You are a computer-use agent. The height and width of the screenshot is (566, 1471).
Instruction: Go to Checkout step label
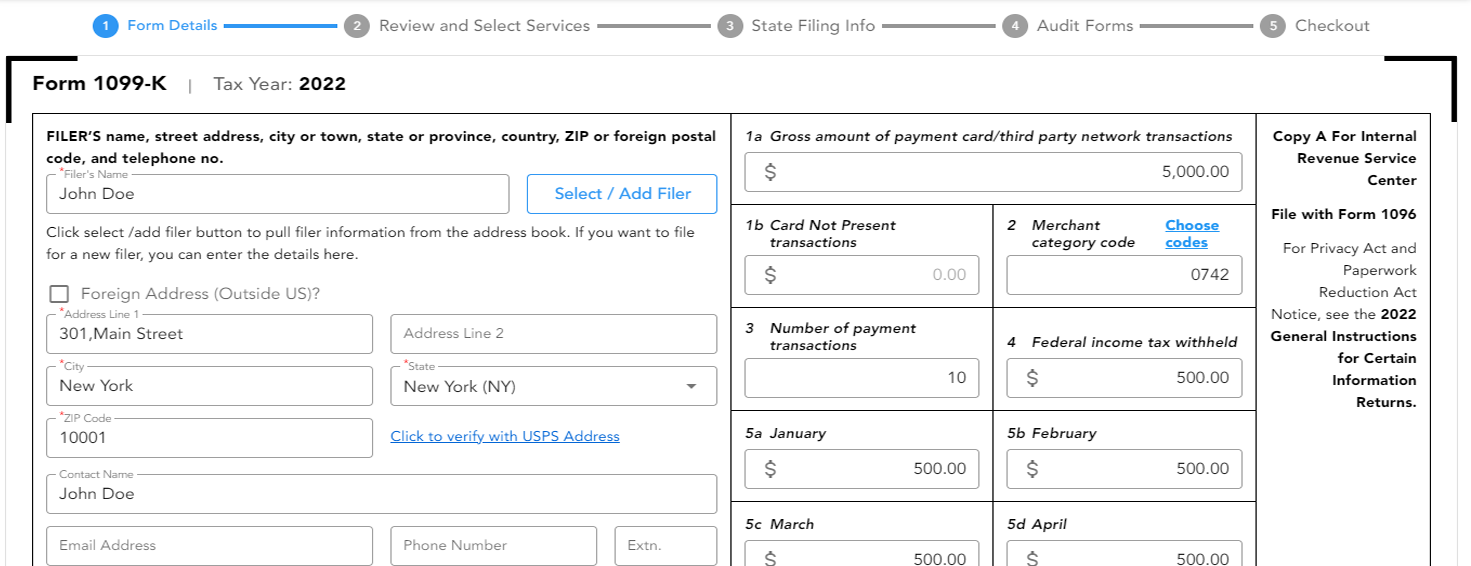click(x=1332, y=26)
